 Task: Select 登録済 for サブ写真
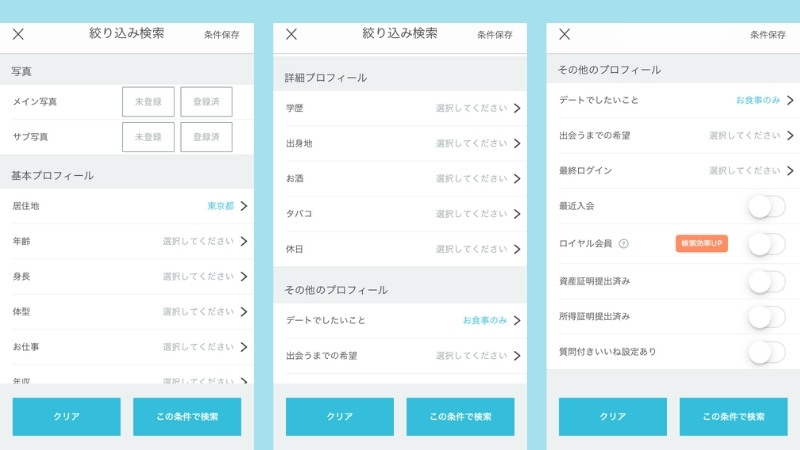(x=206, y=137)
